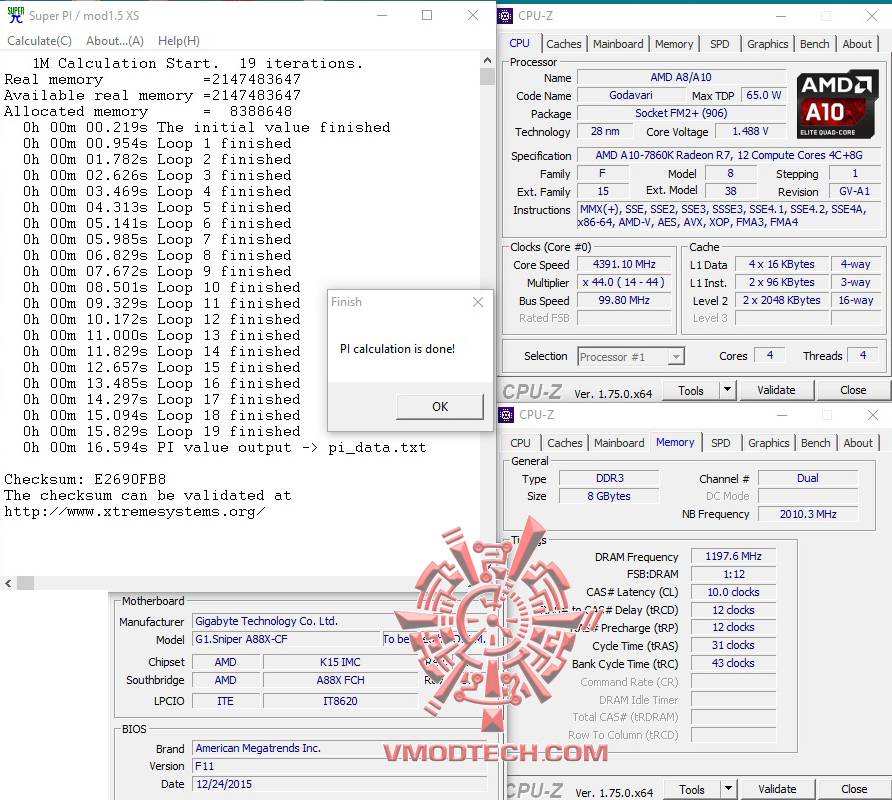This screenshot has width=892, height=800.
Task: Click Validate in top CPU-Z window
Action: (x=776, y=390)
